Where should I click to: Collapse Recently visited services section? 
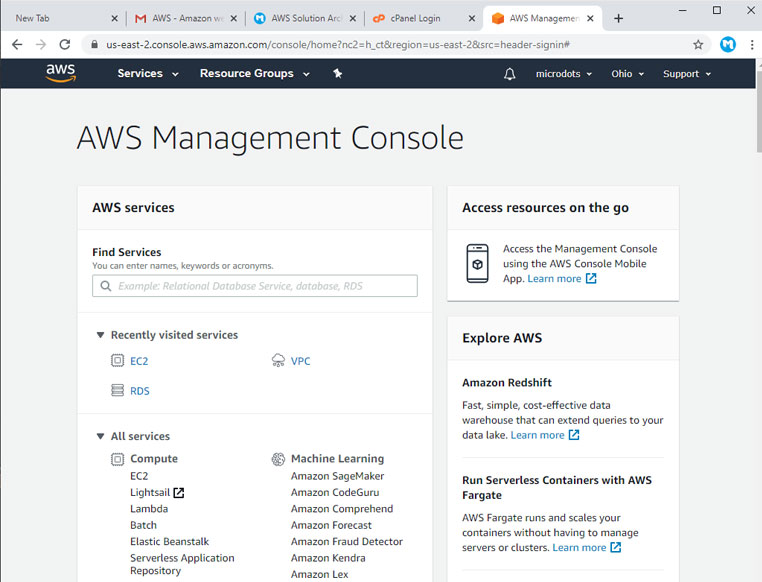[100, 335]
